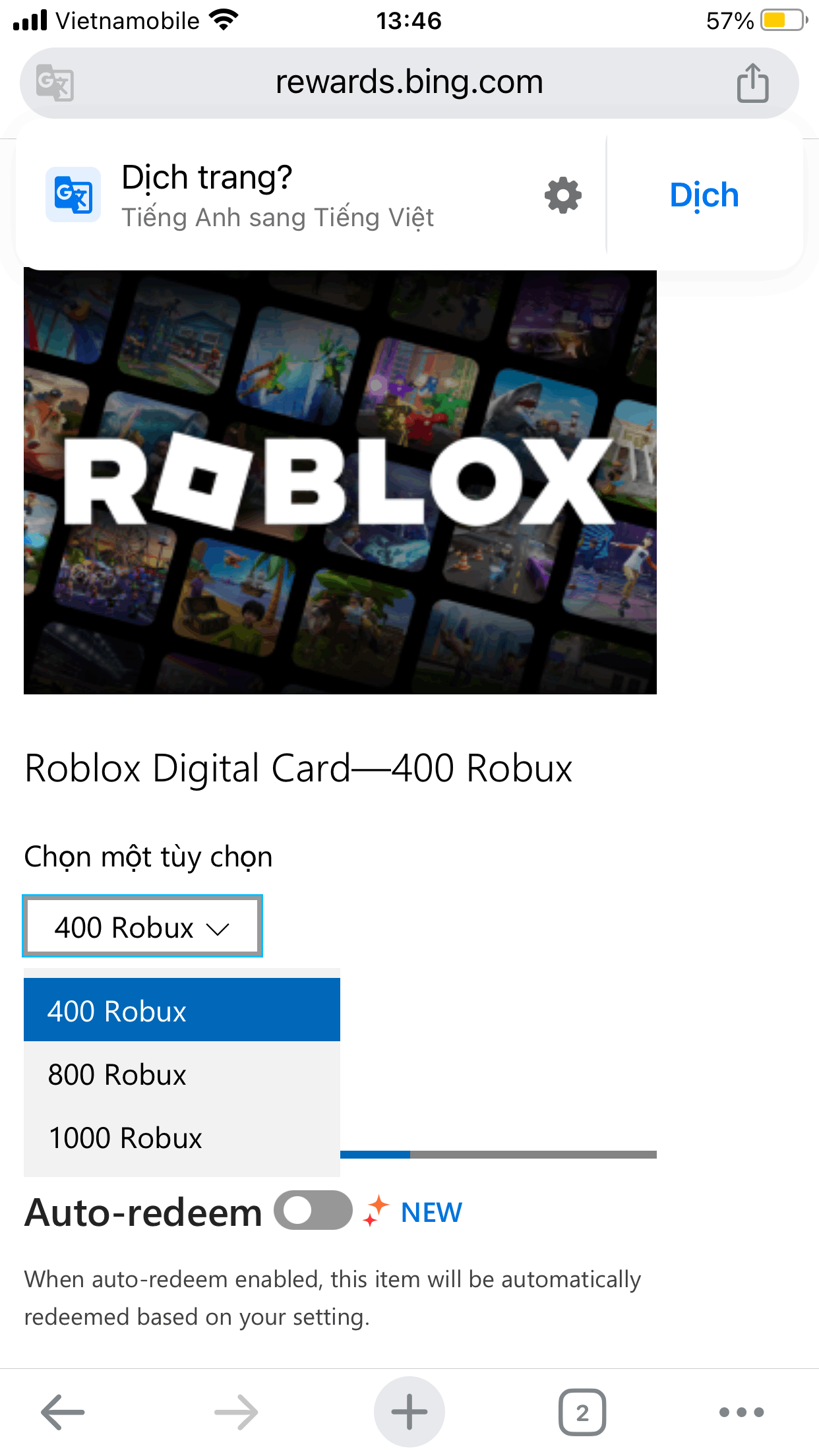Pick the 1000 Robux option
This screenshot has width=819, height=1456.
pos(182,1137)
